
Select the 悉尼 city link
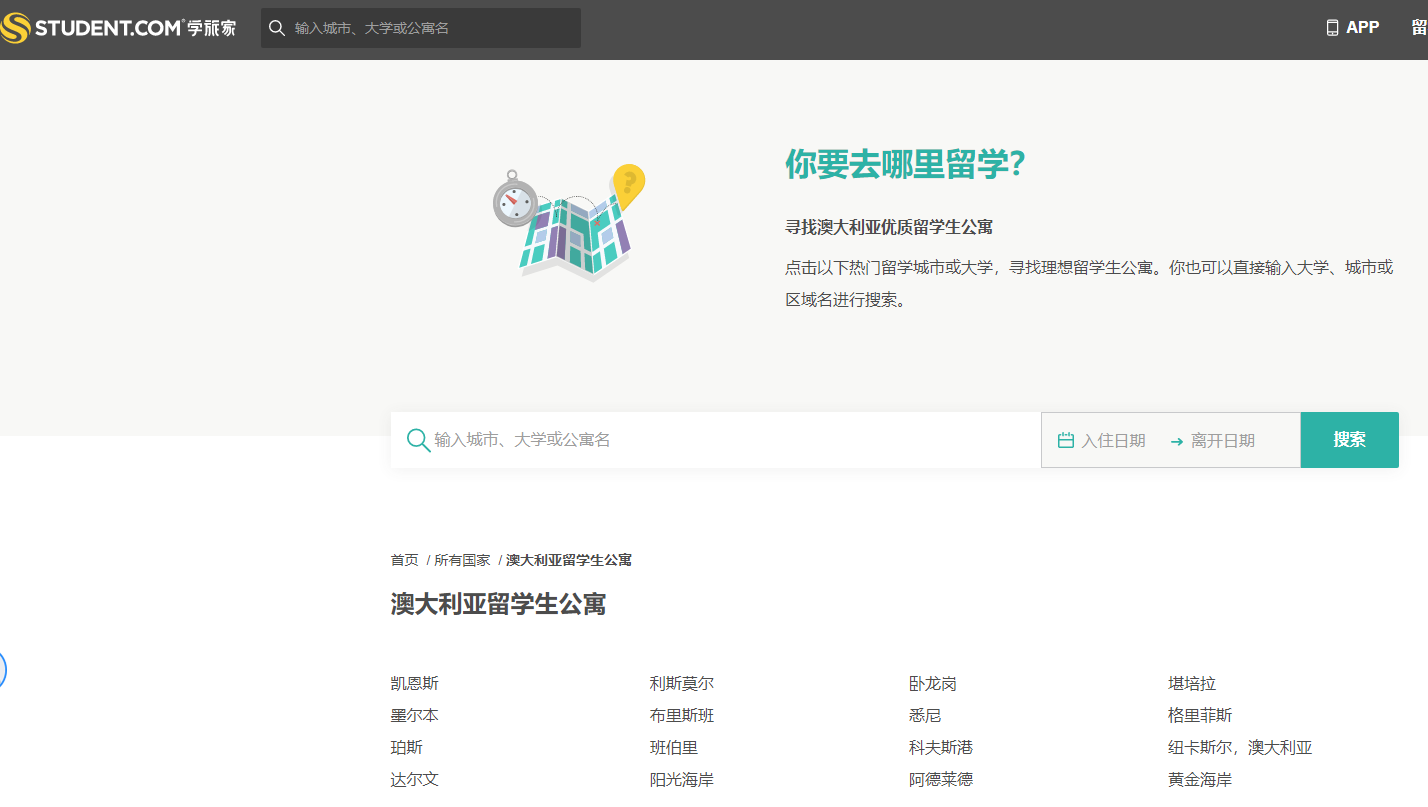(925, 716)
